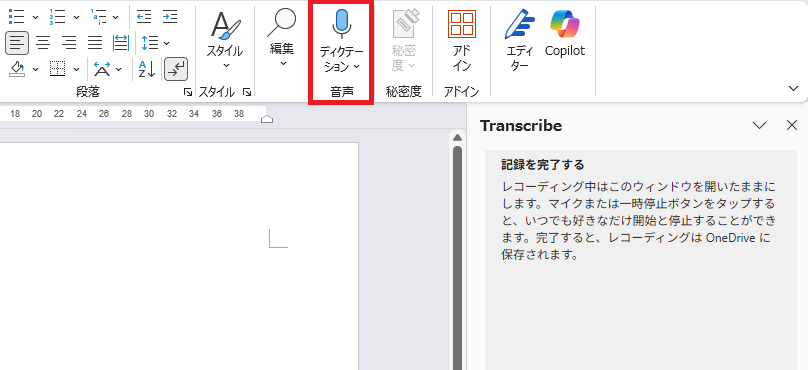Image resolution: width=808 pixels, height=370 pixels.
Task: Click the blank document page
Action: coord(179,256)
